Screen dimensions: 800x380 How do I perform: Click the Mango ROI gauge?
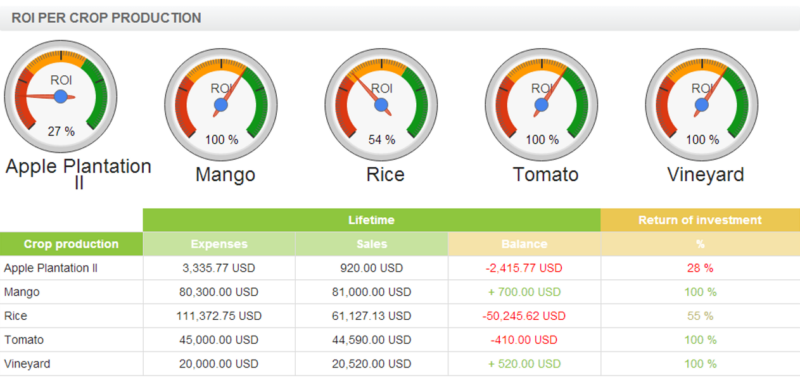[221, 105]
